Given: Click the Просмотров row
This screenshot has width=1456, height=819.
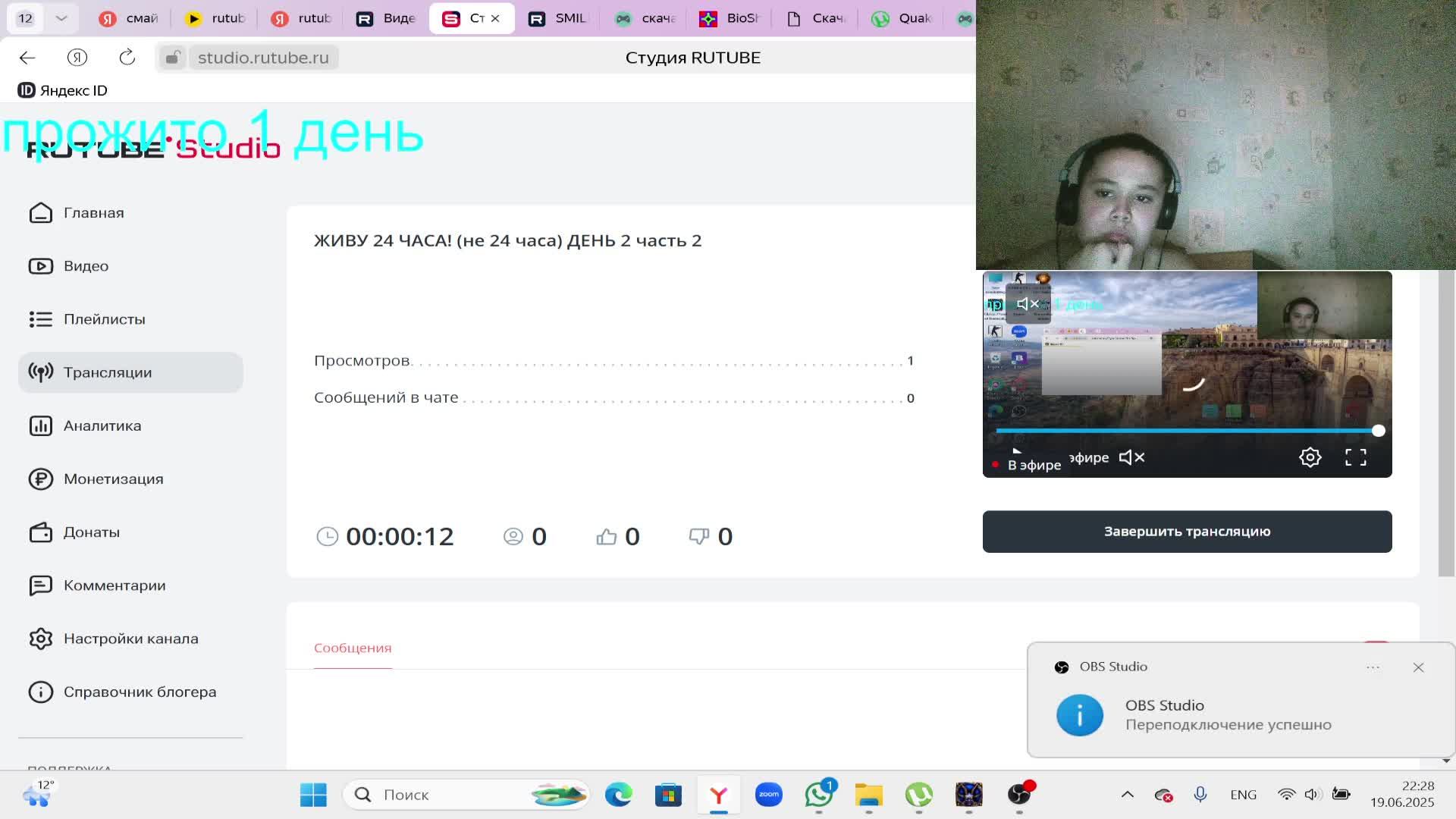Looking at the screenshot, I should point(614,361).
